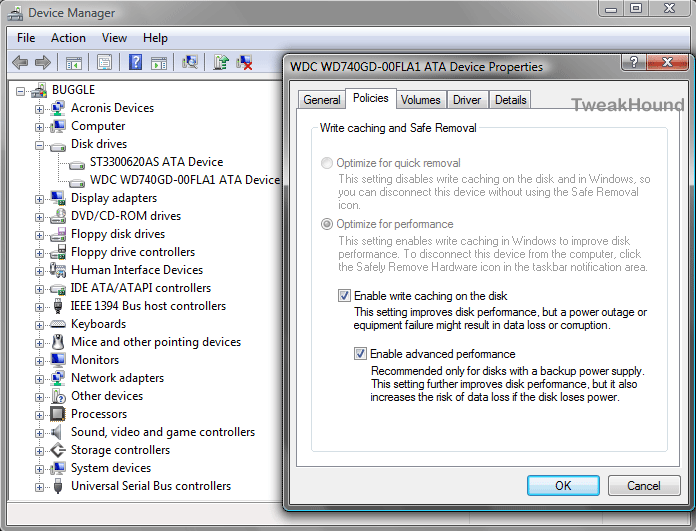Uncheck Enable write caching on the disk

pos(344,296)
